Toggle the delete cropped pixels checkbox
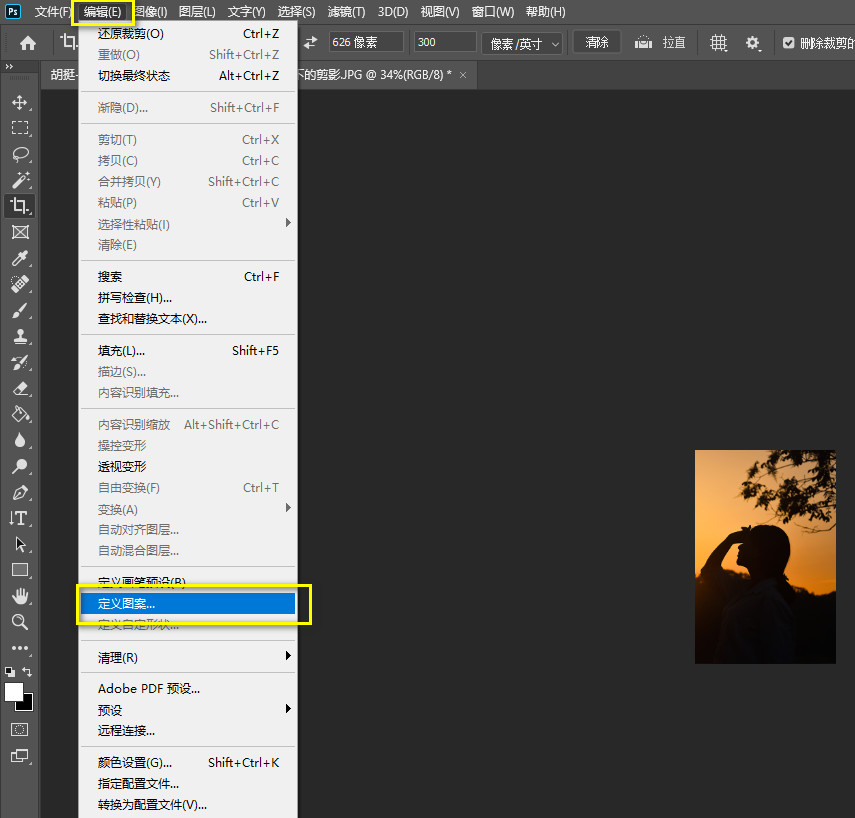The height and width of the screenshot is (818, 855). point(789,43)
